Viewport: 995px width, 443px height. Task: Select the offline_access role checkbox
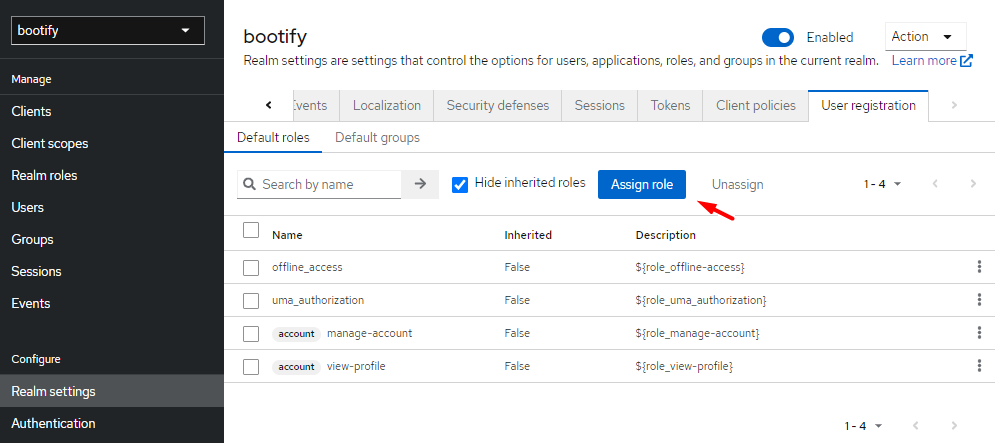[251, 267]
